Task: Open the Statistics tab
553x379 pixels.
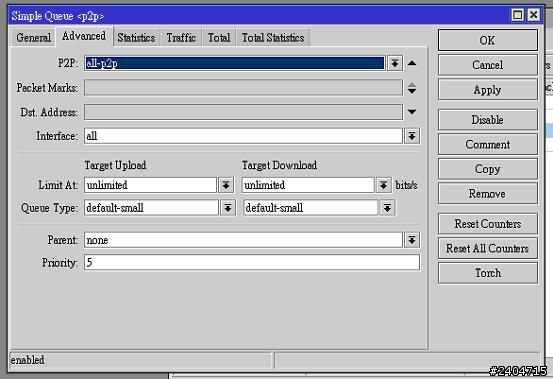Action: tap(136, 38)
